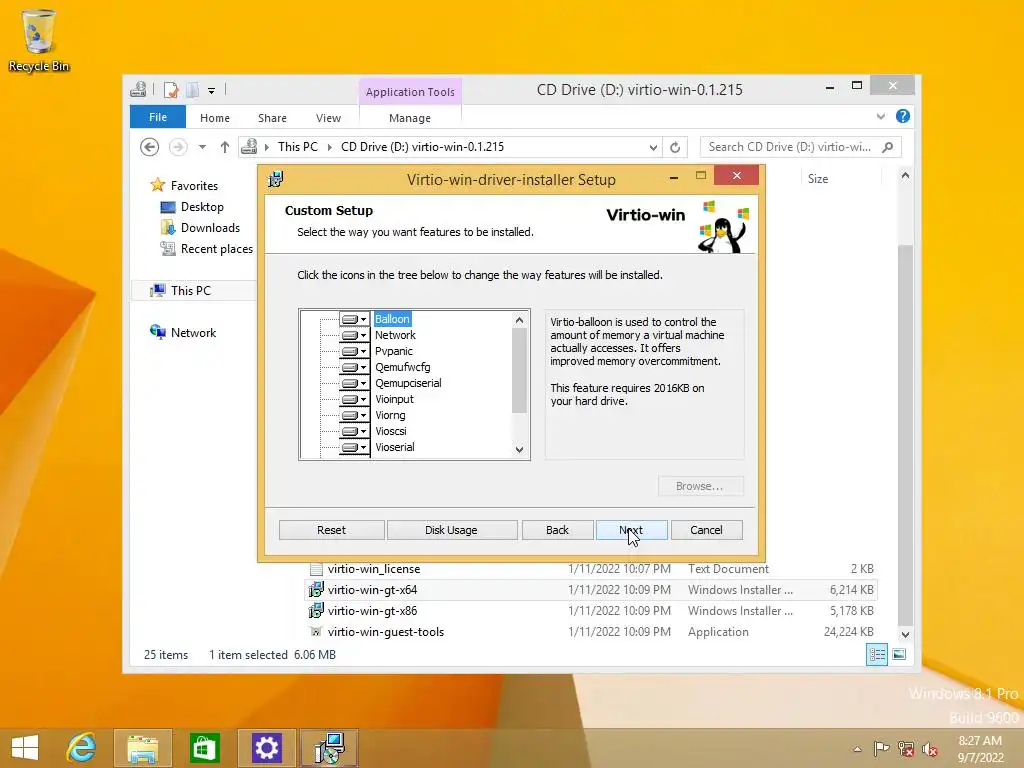Open Downloads in the navigation pane
Screen dimensions: 1024x768
tap(210, 228)
